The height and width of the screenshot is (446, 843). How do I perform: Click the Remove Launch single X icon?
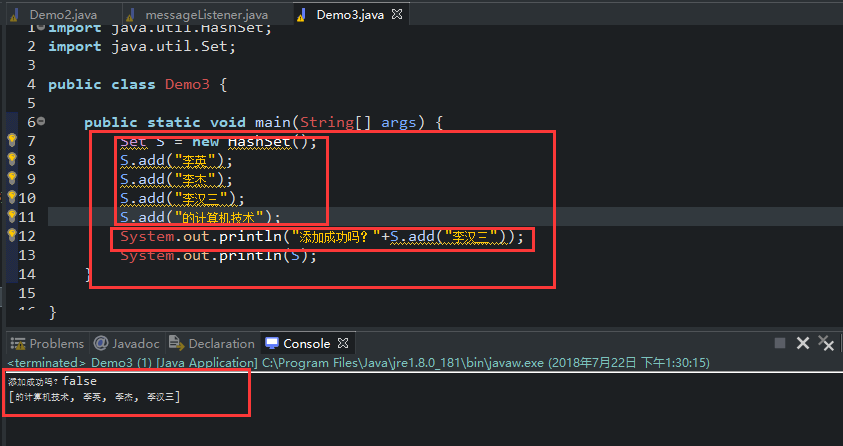pyautogui.click(x=803, y=343)
